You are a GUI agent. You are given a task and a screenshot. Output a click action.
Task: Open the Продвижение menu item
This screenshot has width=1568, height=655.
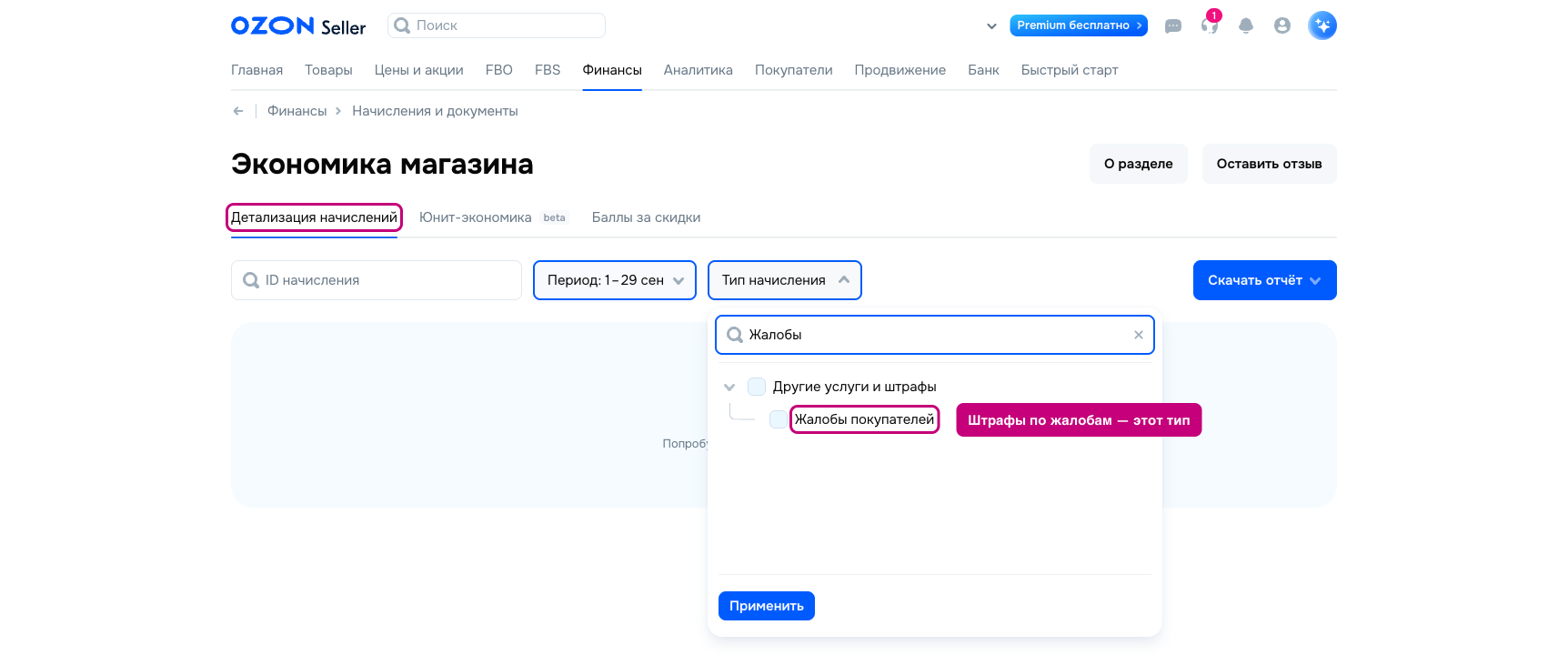click(x=900, y=70)
